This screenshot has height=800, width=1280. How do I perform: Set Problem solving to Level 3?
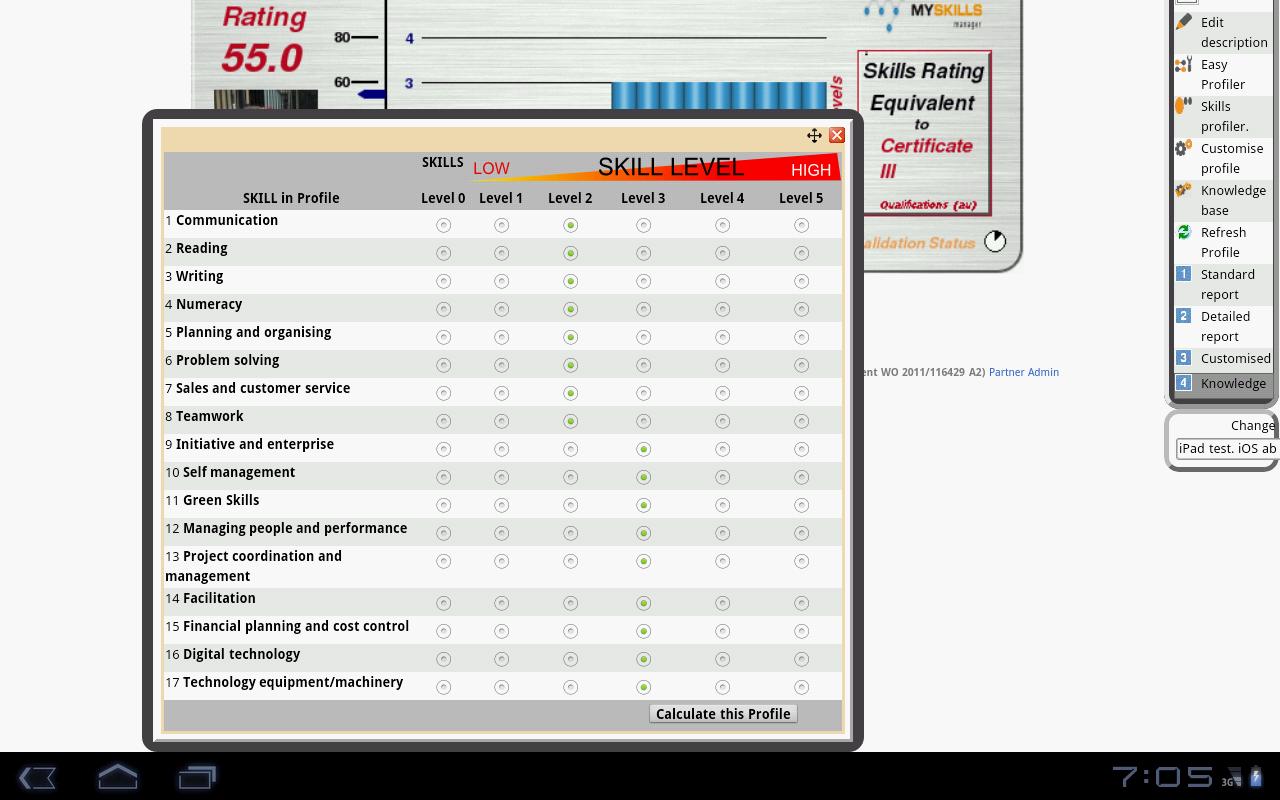pyautogui.click(x=643, y=365)
